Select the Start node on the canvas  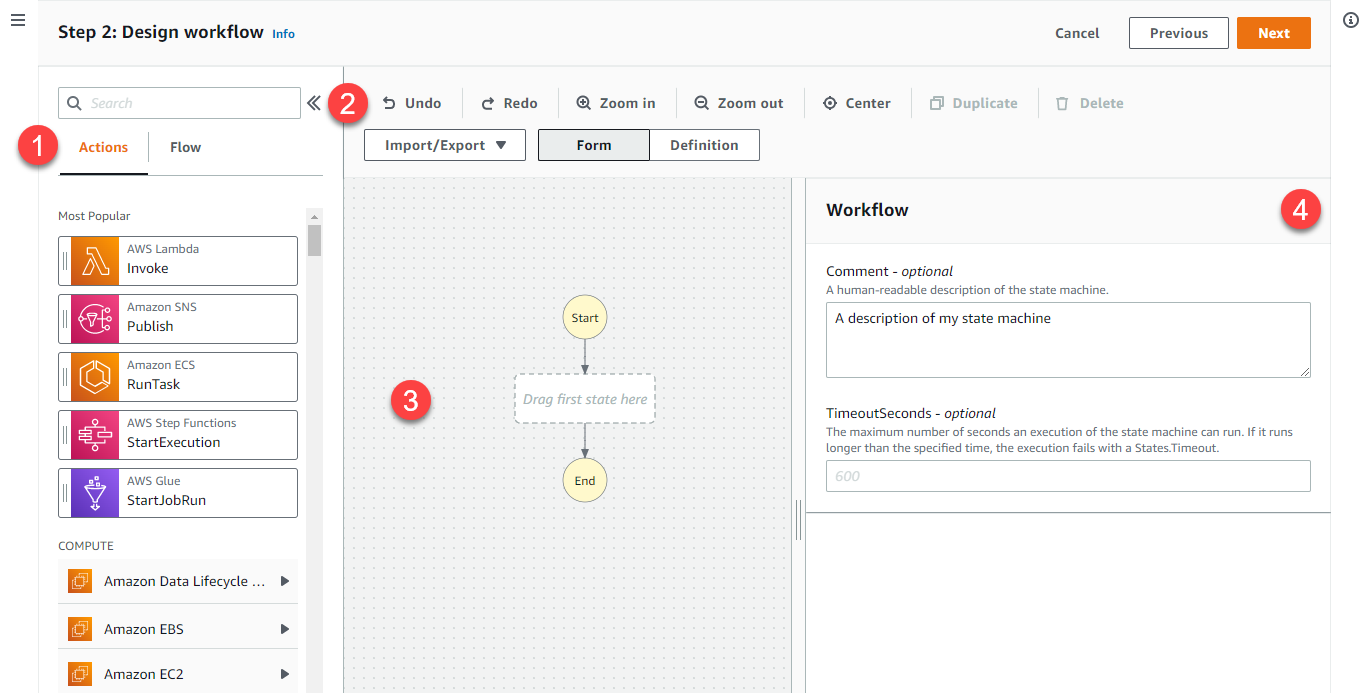pyautogui.click(x=585, y=318)
